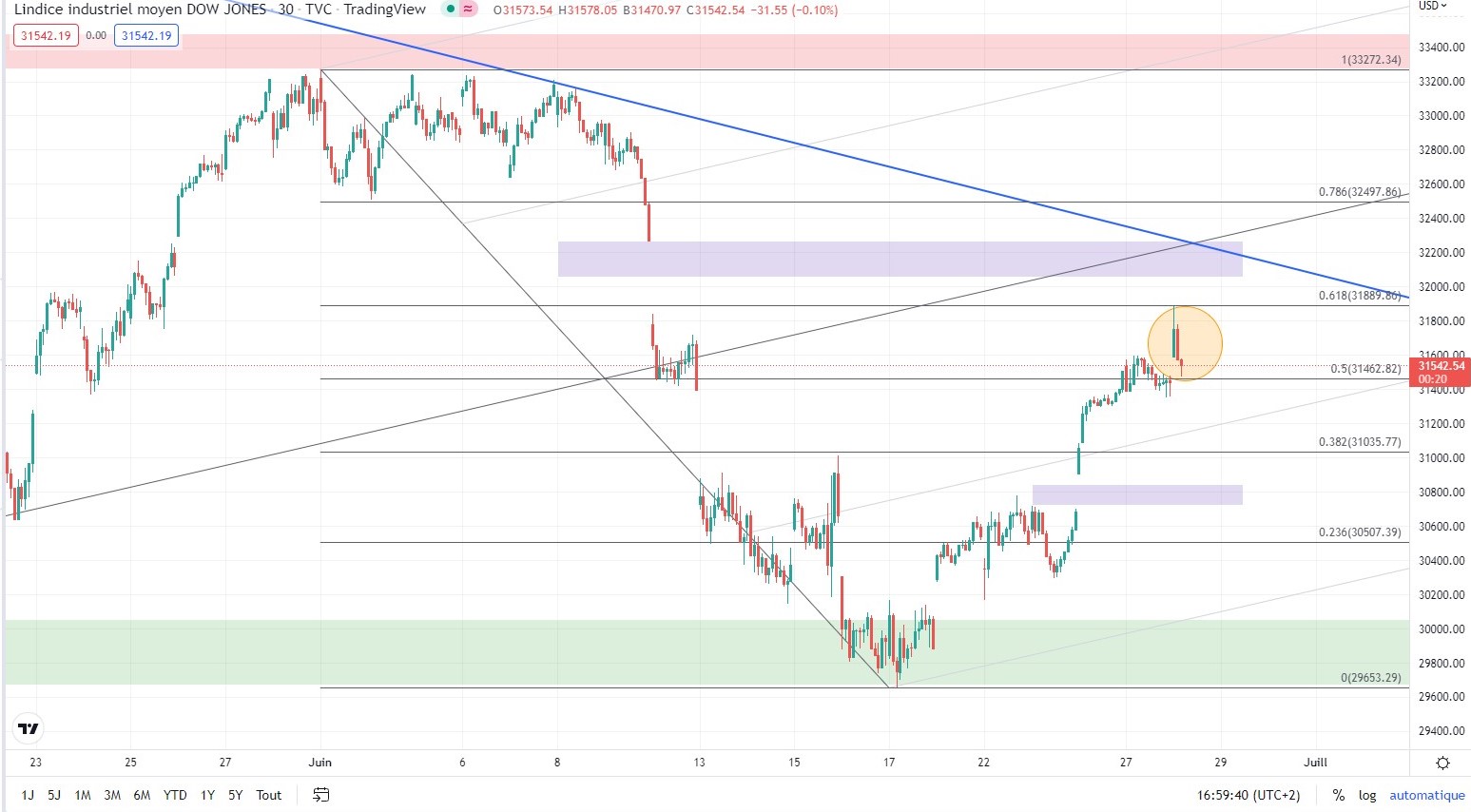This screenshot has width=1471, height=812.
Task: Click the pink approximate-data indicator icon
Action: 468,10
